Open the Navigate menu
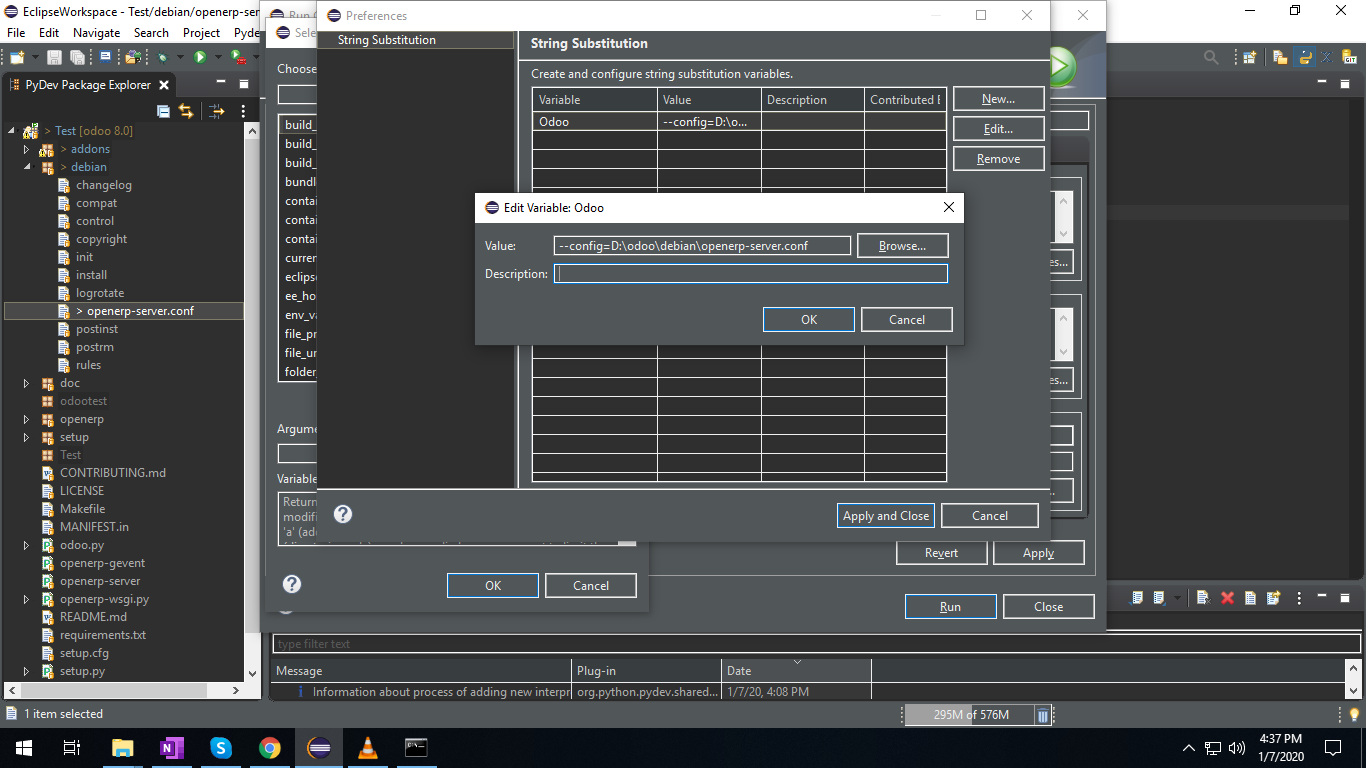The image size is (1366, 768). tap(96, 32)
